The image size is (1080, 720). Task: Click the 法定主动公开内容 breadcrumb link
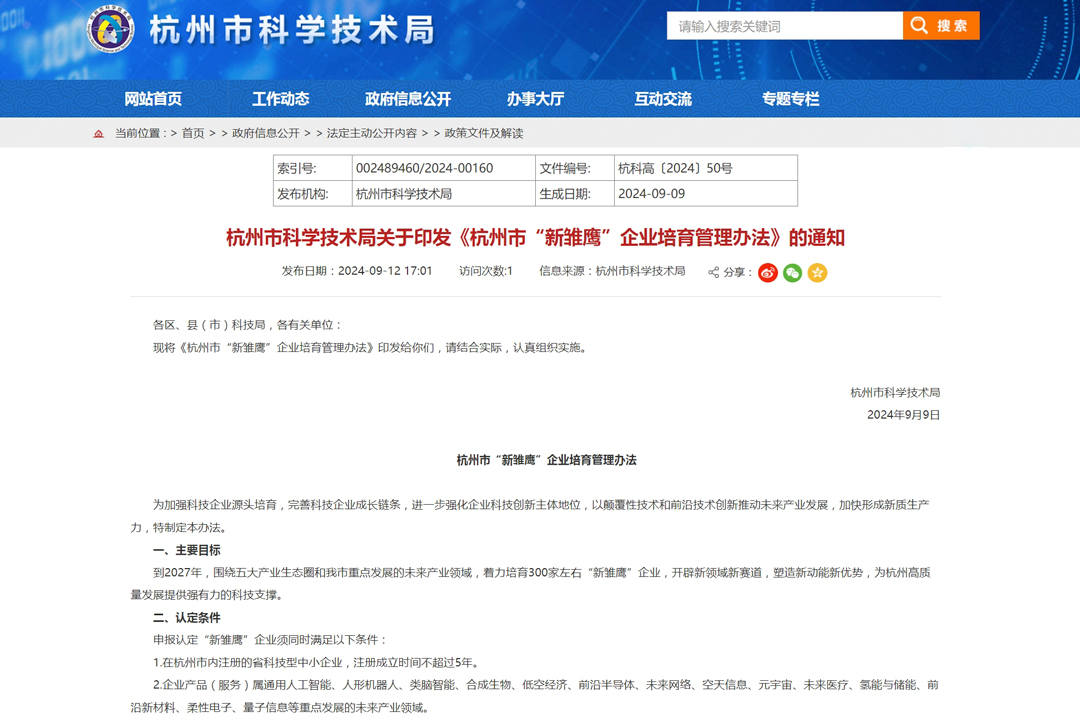(x=371, y=133)
